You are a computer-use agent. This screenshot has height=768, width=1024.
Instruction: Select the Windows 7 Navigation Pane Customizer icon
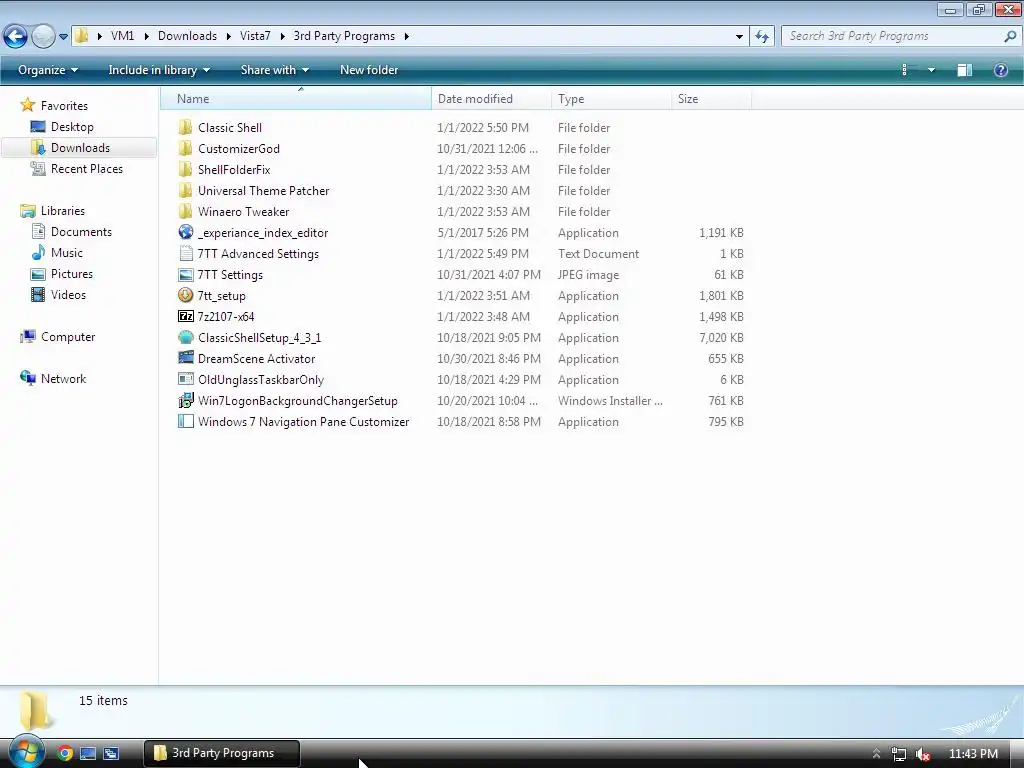point(185,421)
